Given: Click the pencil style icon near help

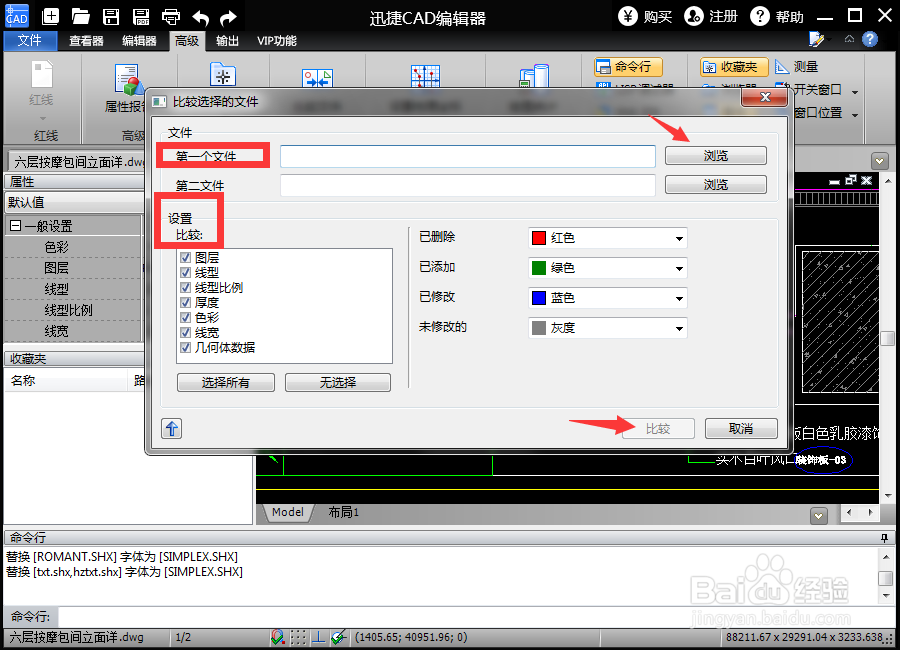Looking at the screenshot, I should point(816,39).
